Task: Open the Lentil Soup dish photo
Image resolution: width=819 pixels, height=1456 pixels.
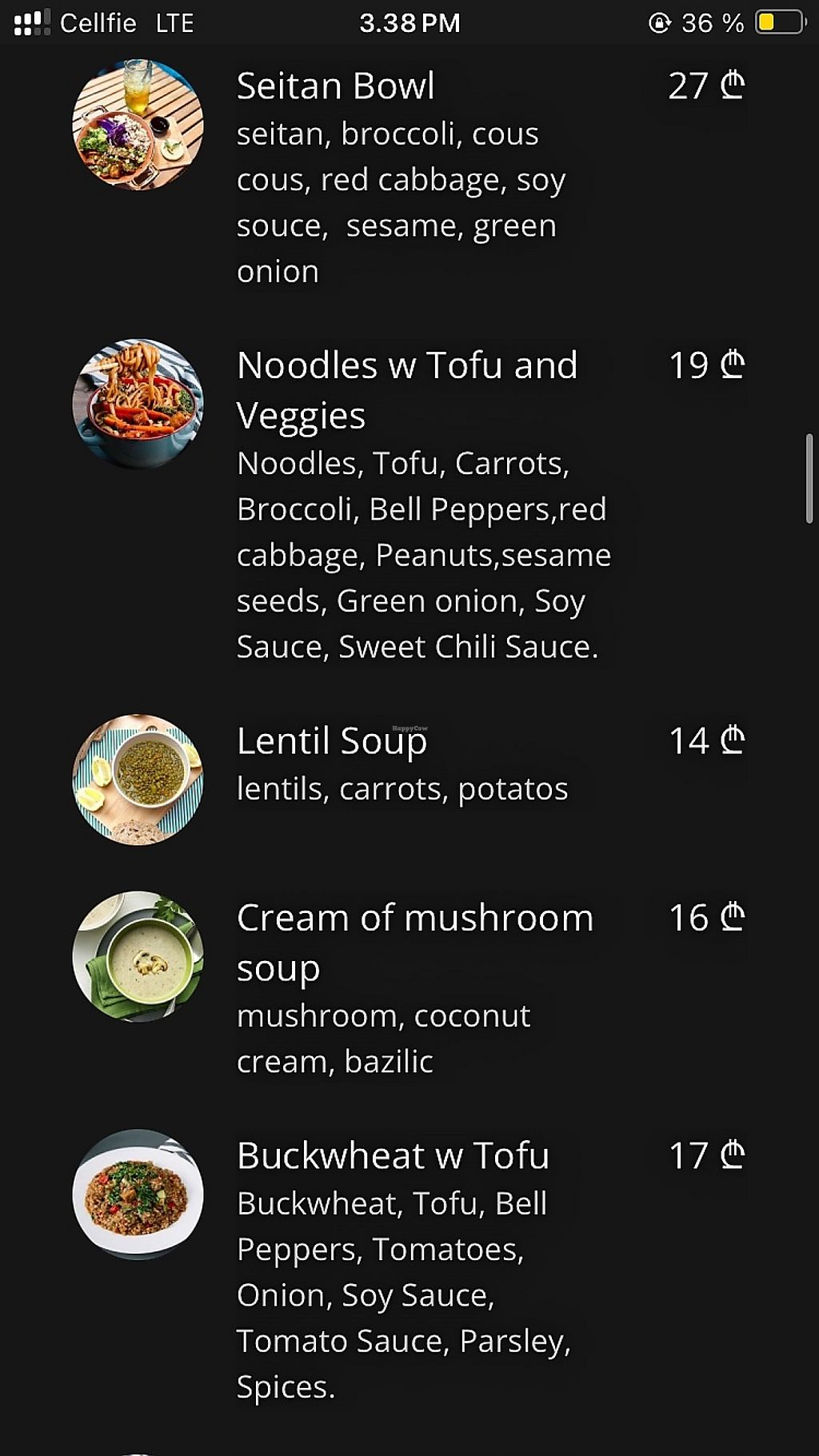Action: pos(138,779)
